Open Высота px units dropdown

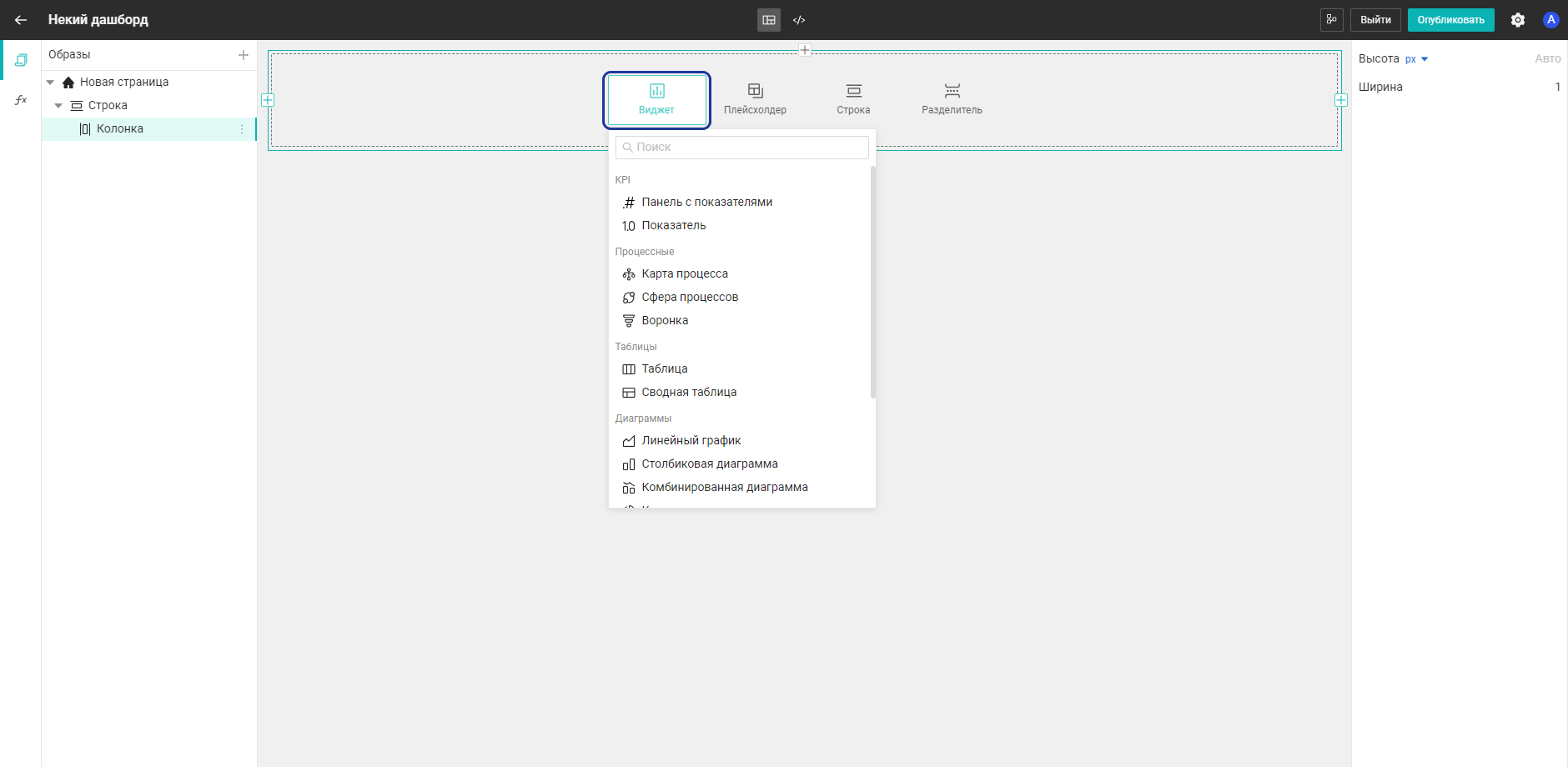pos(1416,59)
